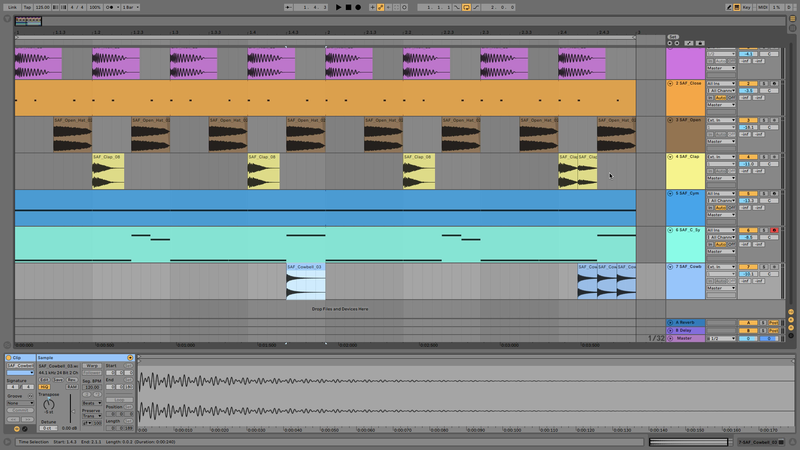Toggle the computer MIDI keyboard icon
Viewport: 800px width, 450px height.
point(737,7)
